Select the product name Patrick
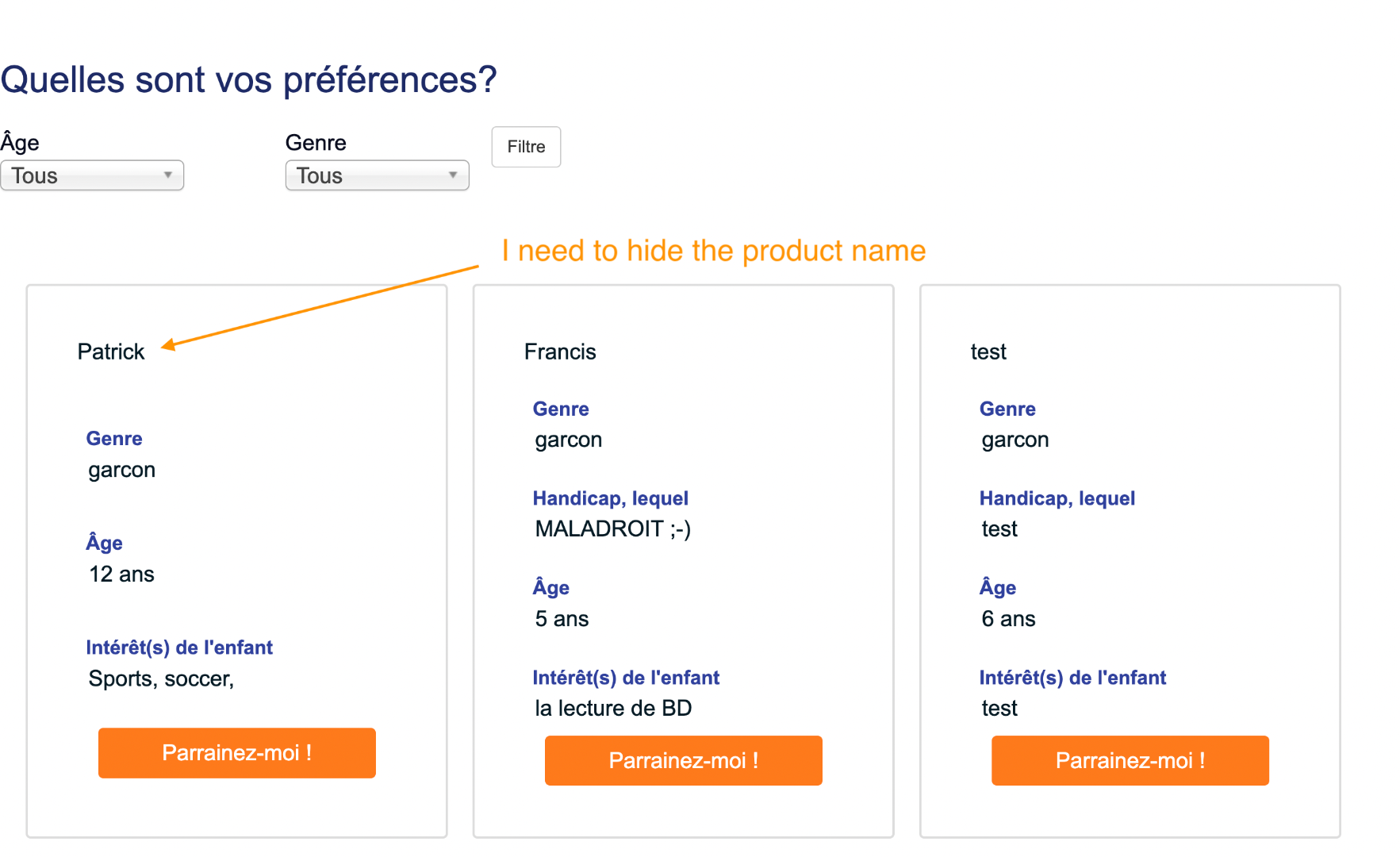Image resolution: width=1400 pixels, height=857 pixels. coord(111,352)
